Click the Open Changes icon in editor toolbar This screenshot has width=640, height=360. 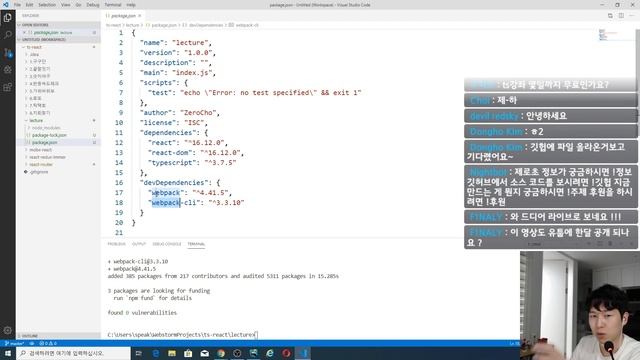610,16
